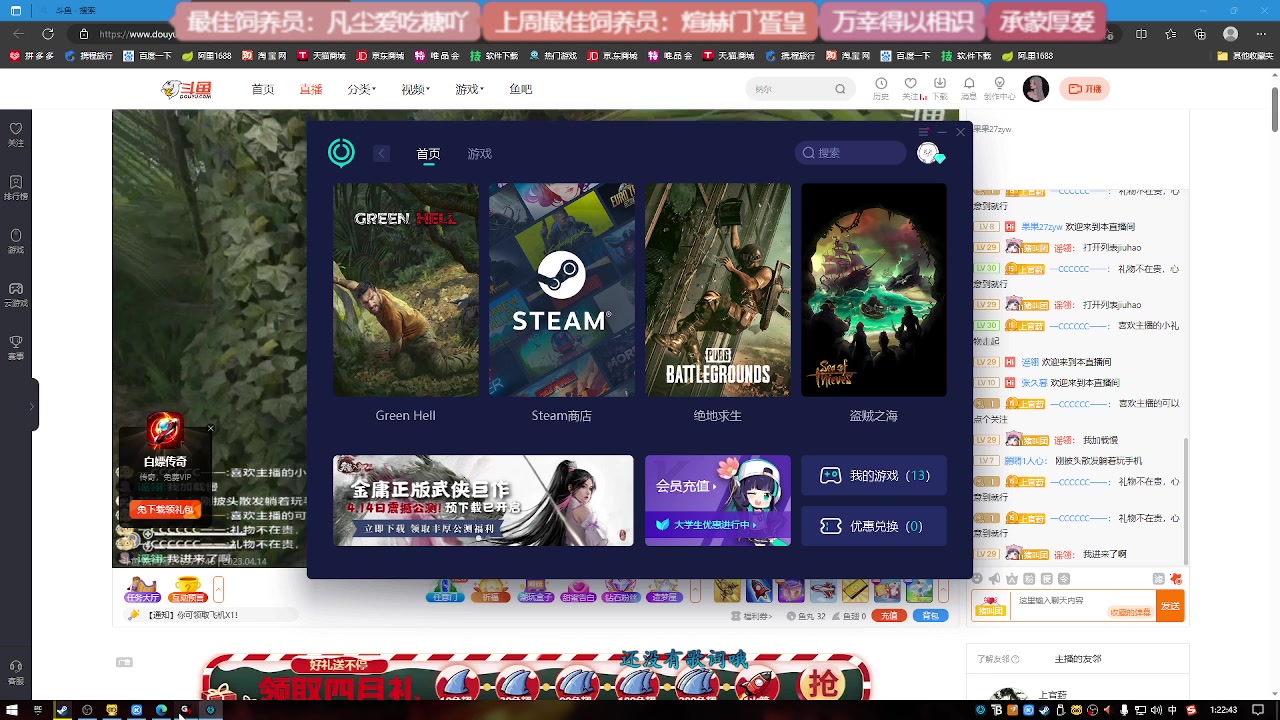The image size is (1280, 720).
Task: Click the launcher search field 搜索
Action: 850,153
